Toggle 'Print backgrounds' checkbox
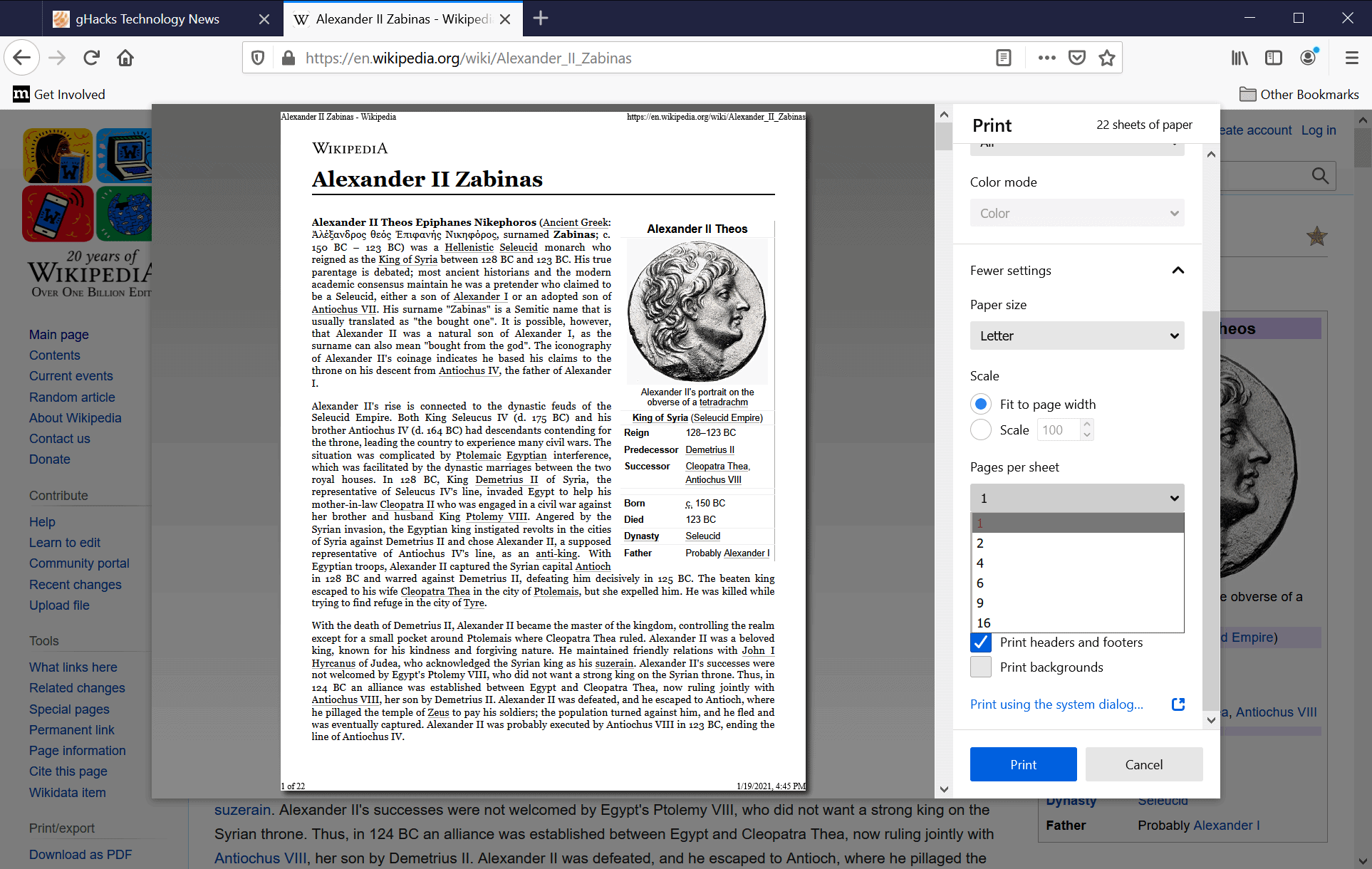Viewport: 1372px width, 869px height. (980, 665)
